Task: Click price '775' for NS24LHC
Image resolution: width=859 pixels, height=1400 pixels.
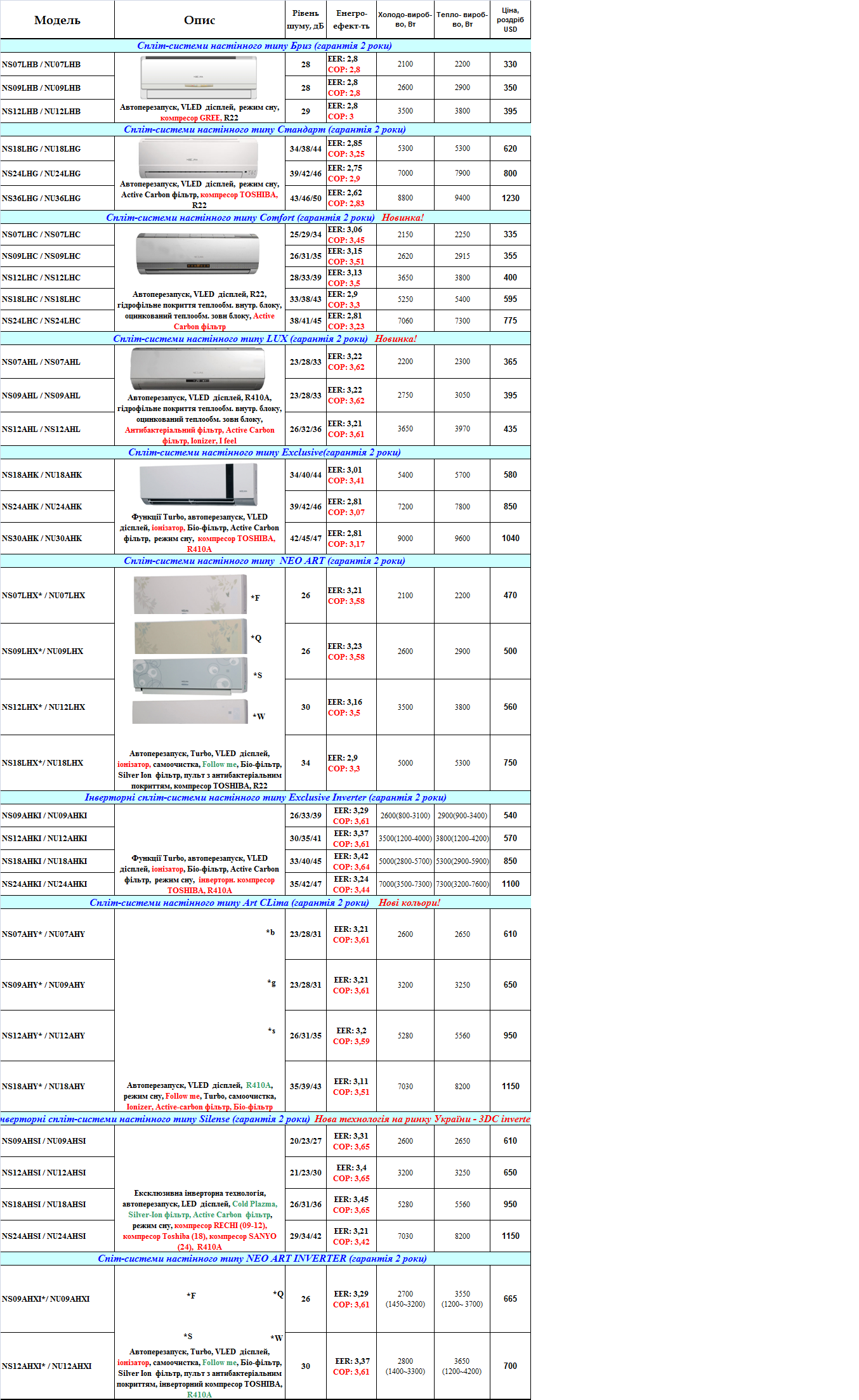Action: pyautogui.click(x=510, y=320)
